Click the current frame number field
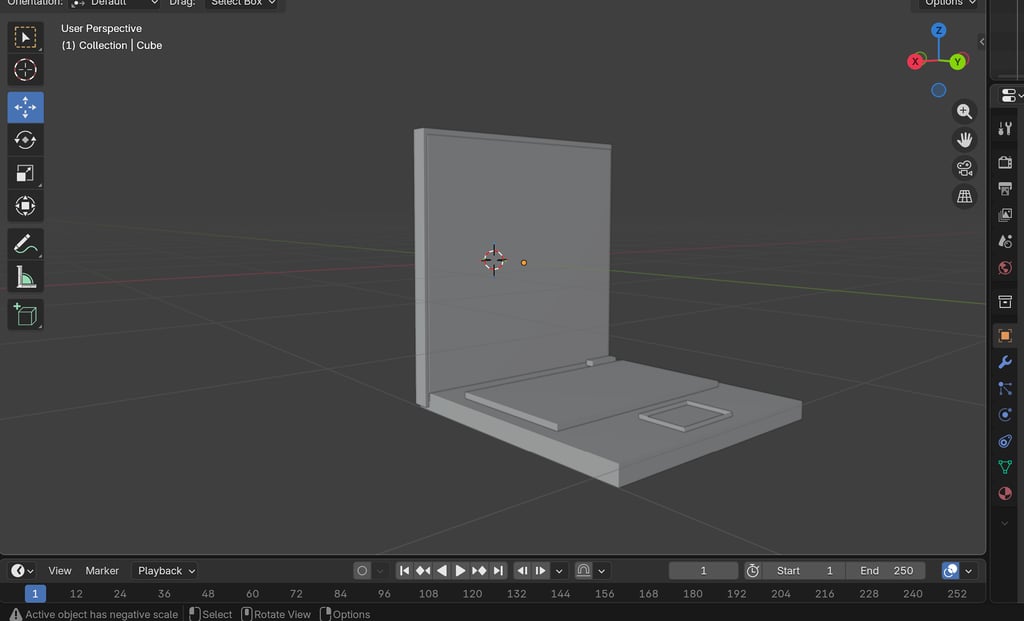Screen dimensions: 1024x621 [x=703, y=571]
